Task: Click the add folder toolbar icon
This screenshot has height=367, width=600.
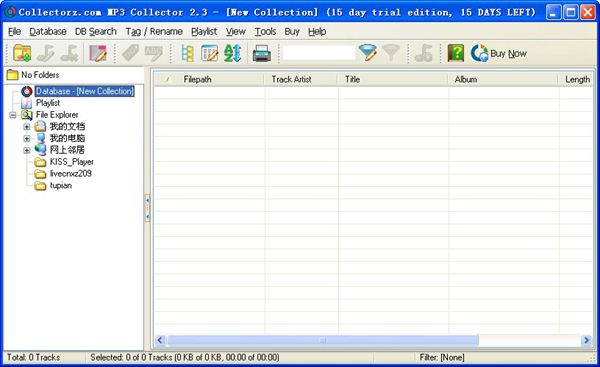Action: tap(22, 53)
